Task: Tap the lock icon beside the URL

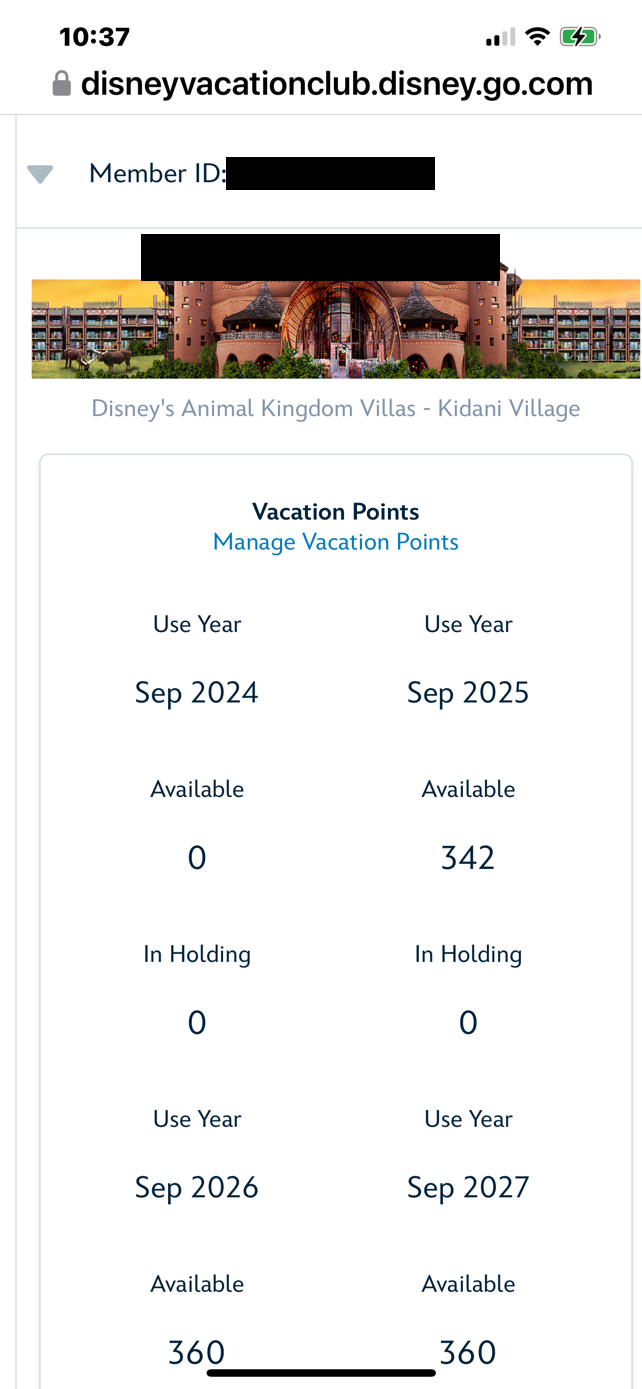Action: 62,83
